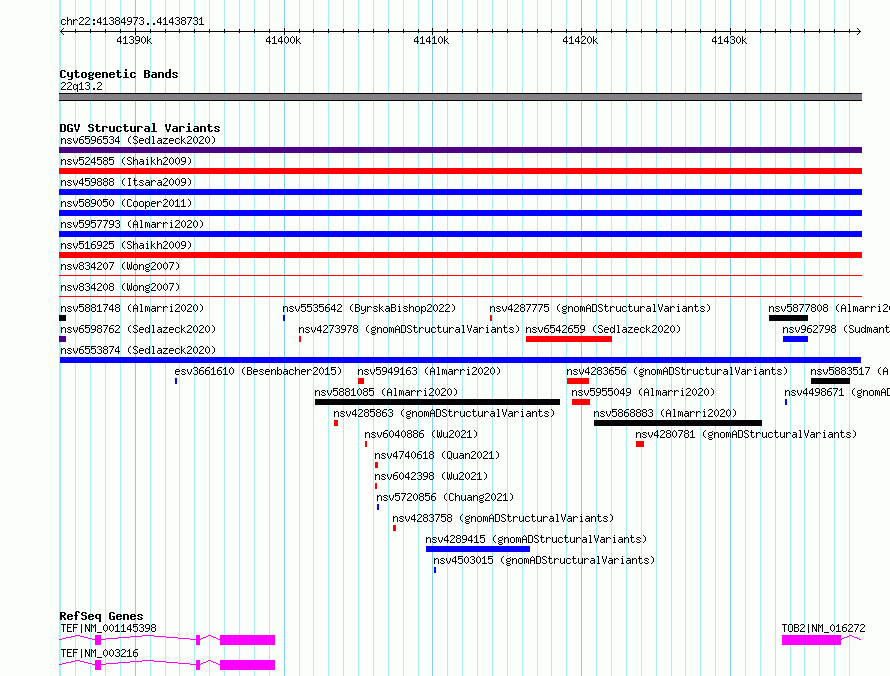Click the 41390k ruler position

[x=134, y=40]
